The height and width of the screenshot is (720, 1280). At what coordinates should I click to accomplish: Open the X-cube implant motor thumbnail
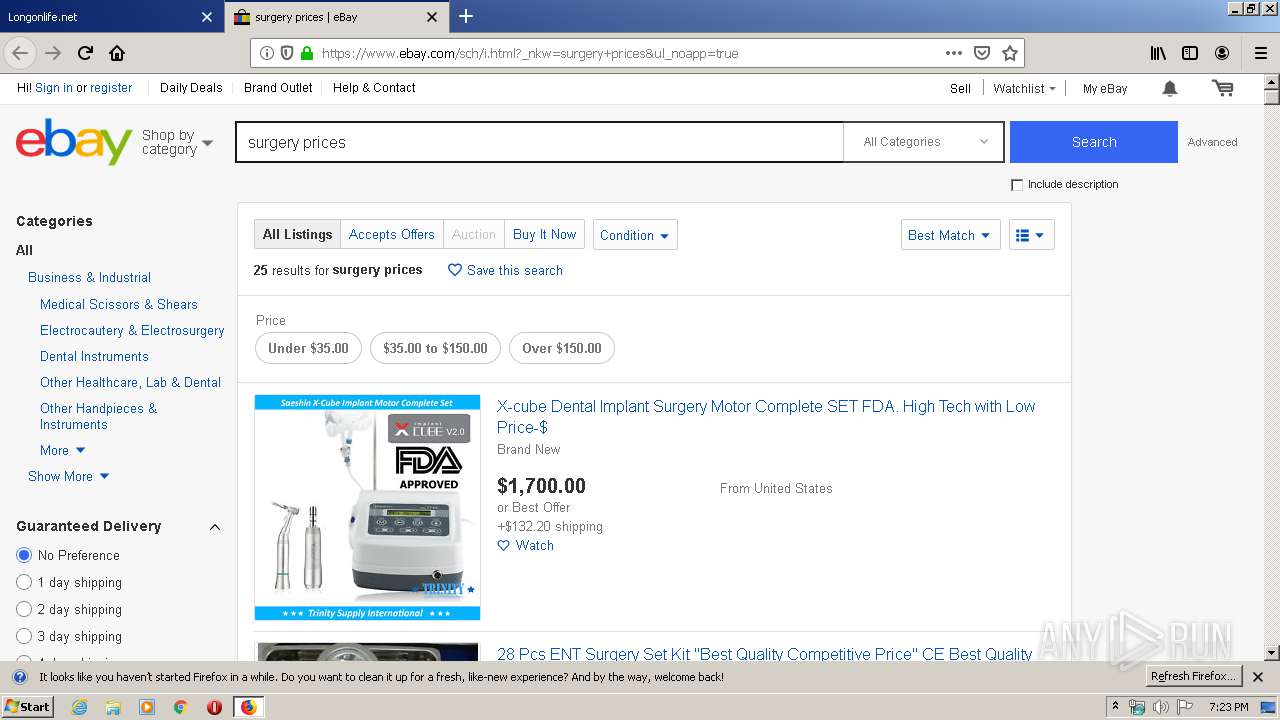click(x=367, y=507)
